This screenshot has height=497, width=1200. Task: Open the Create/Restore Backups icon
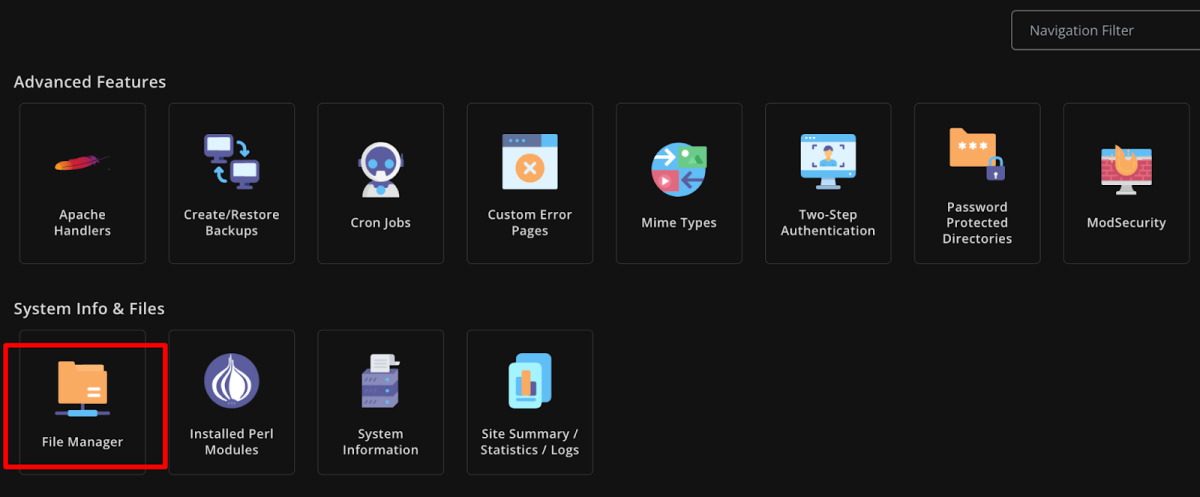click(x=232, y=161)
